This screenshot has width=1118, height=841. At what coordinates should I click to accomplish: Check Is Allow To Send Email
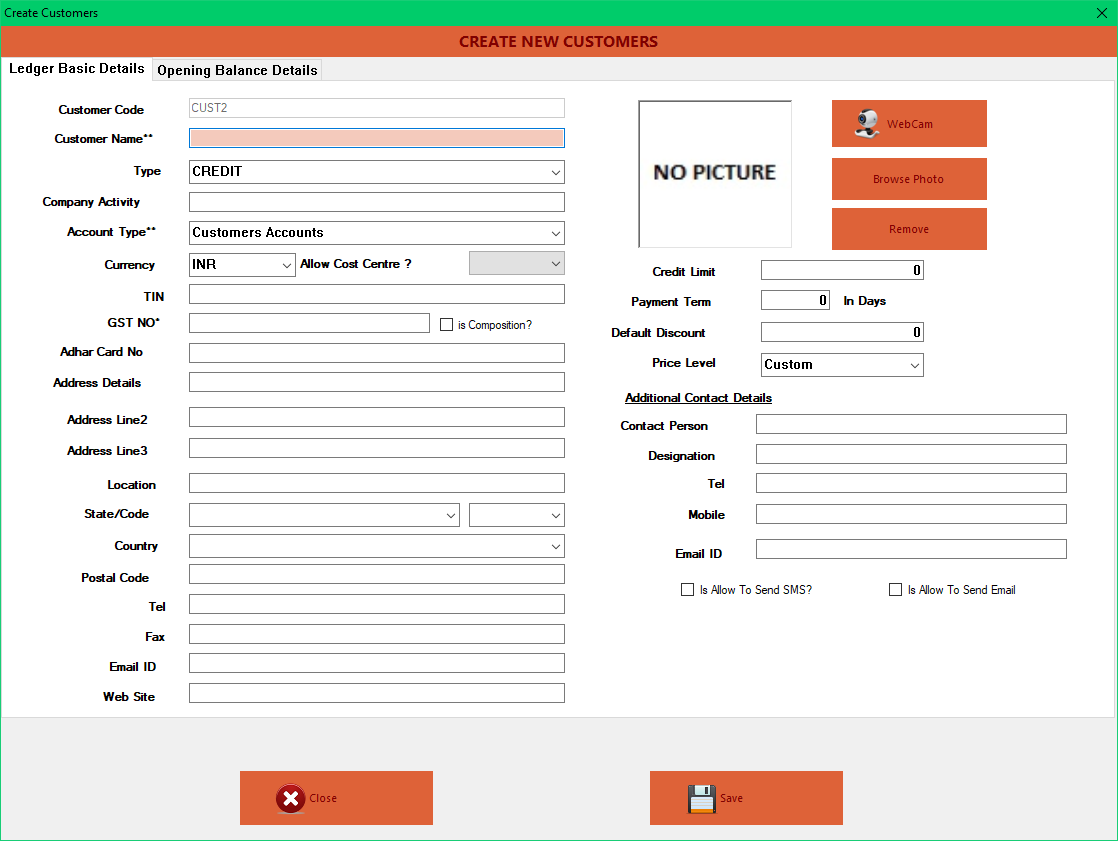point(895,589)
